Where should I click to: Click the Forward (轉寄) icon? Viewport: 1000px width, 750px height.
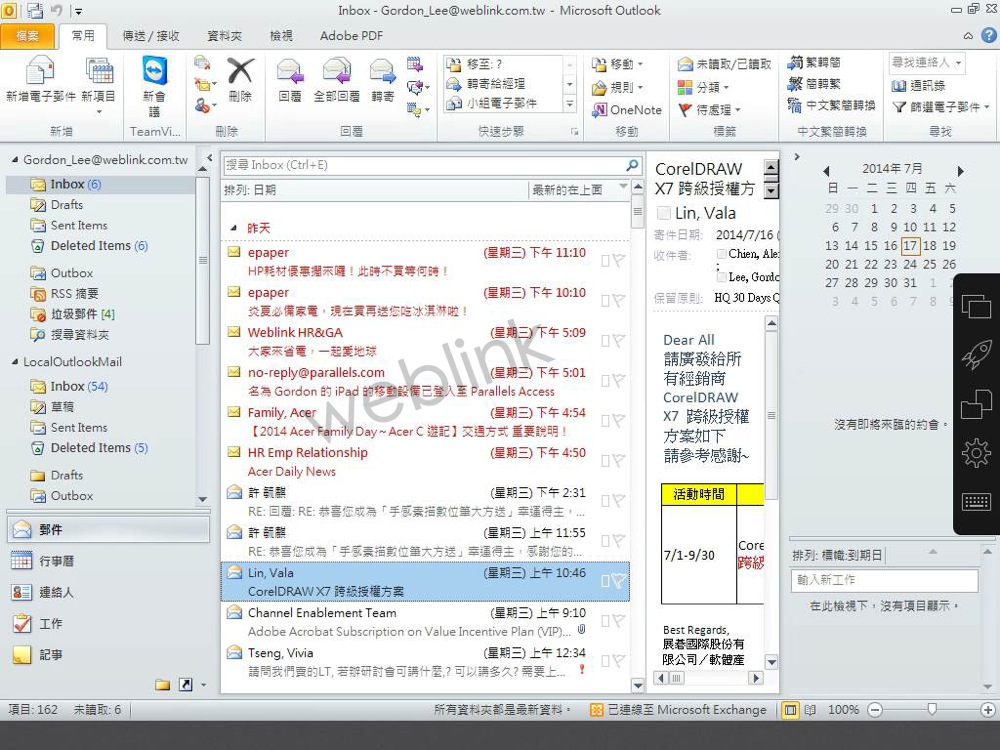coord(383,71)
